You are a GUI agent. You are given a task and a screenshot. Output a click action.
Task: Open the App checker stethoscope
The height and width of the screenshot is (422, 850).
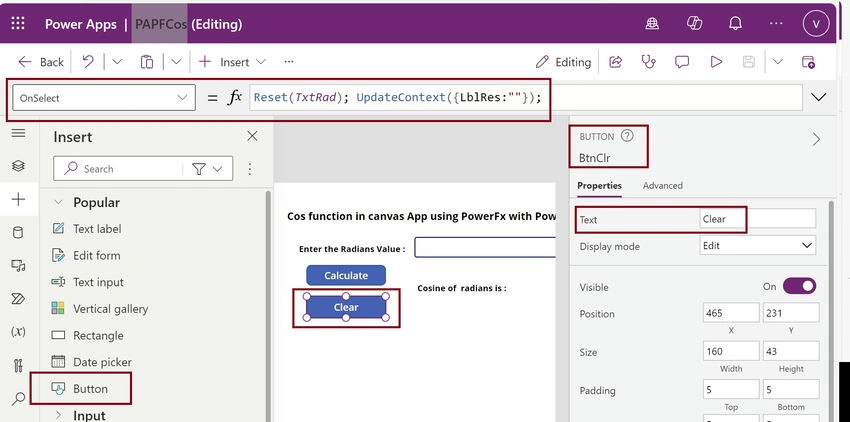[x=648, y=62]
